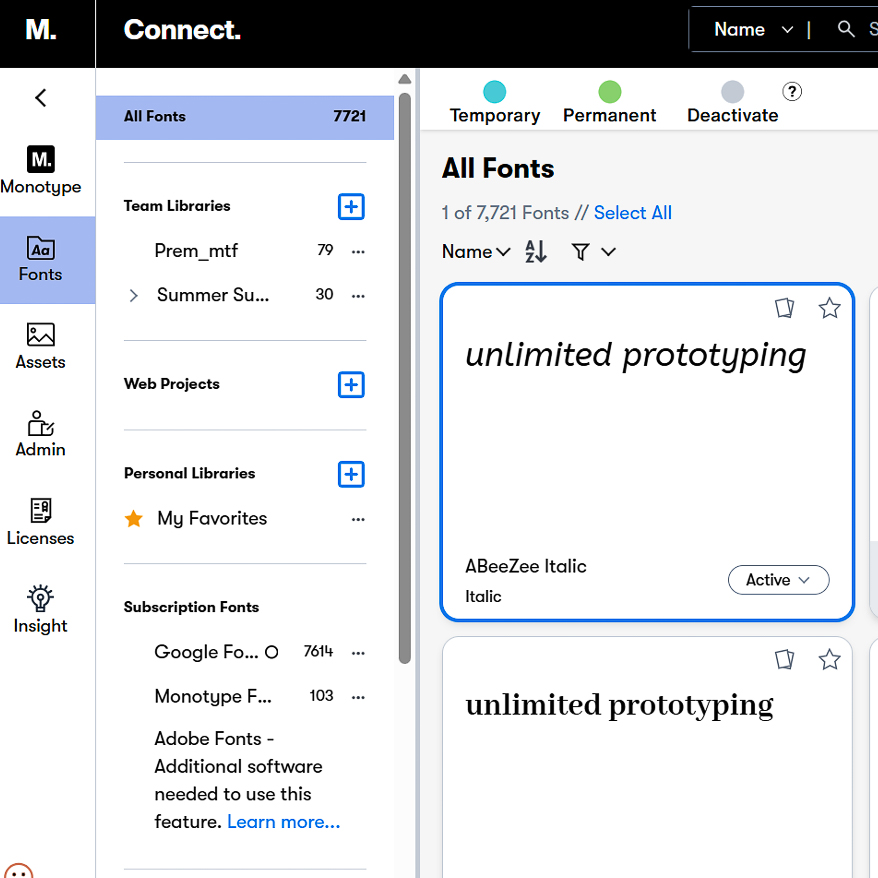
Task: Click the Select All link
Action: coord(632,213)
